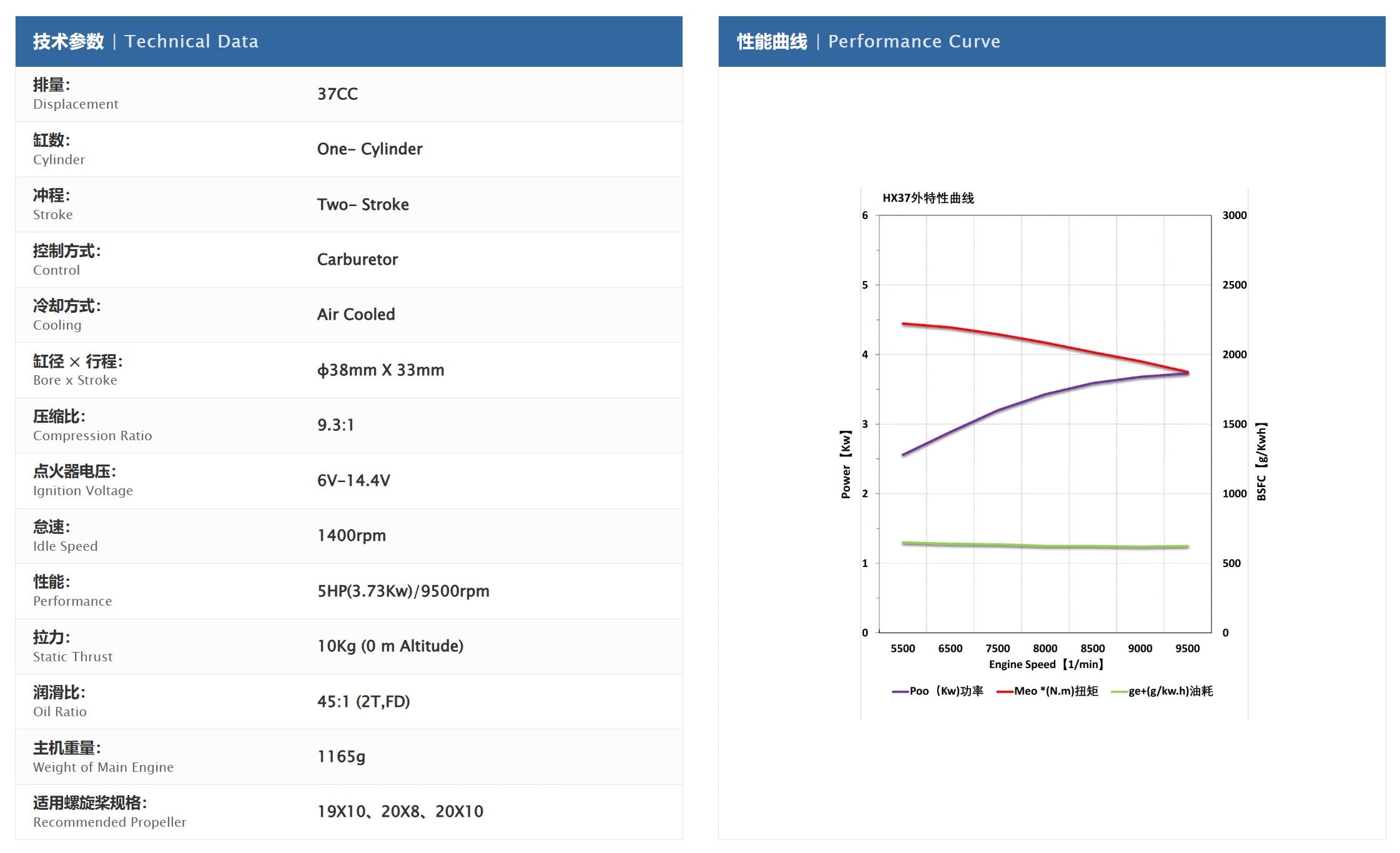Select the 5HP(3.73Kw)/9500rpm performance value

tap(403, 591)
